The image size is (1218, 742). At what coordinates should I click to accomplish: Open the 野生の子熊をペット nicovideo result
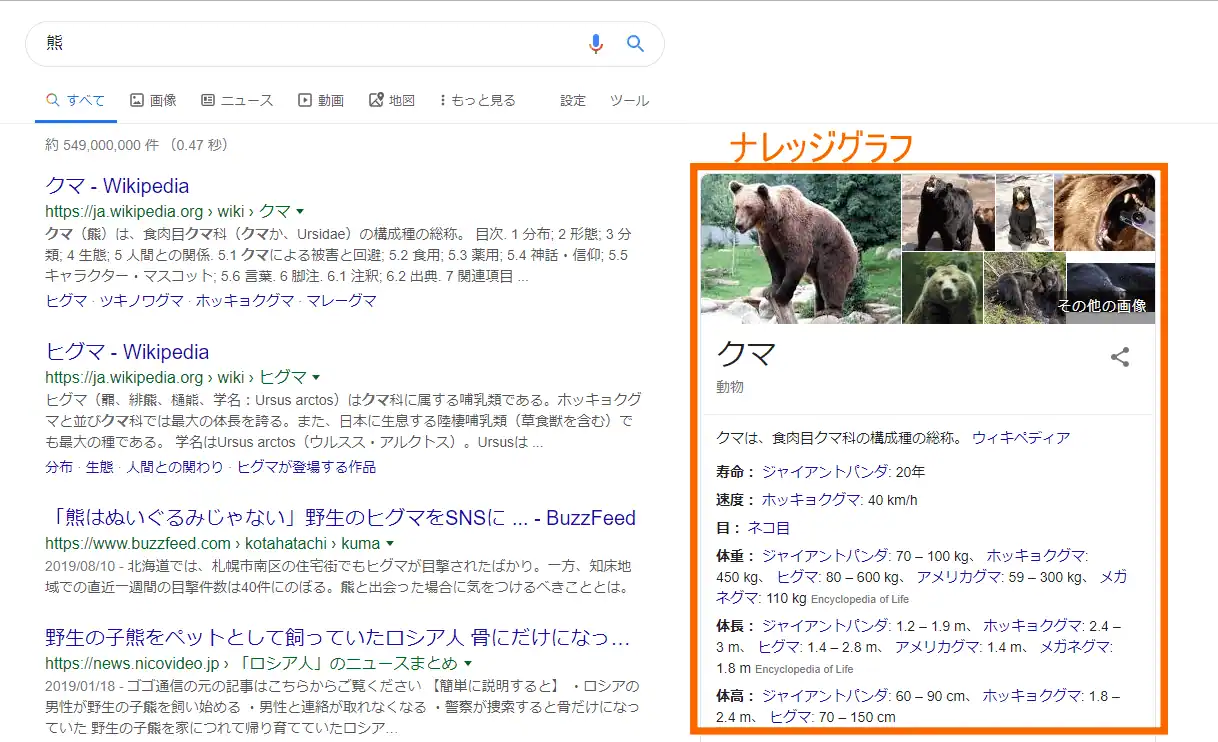[338, 637]
